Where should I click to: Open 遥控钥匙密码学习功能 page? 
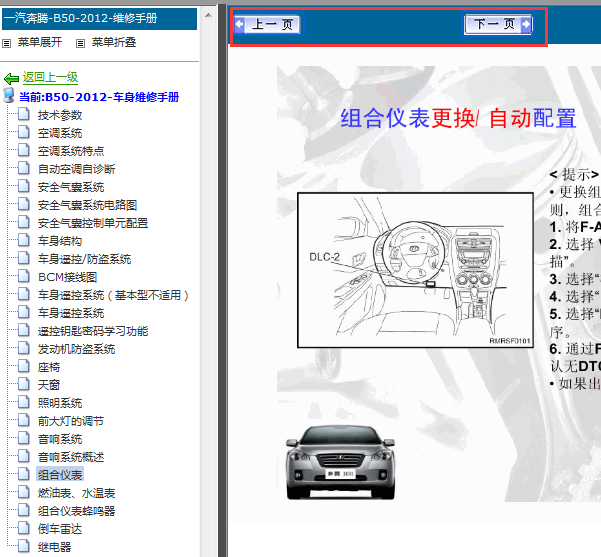(x=93, y=331)
